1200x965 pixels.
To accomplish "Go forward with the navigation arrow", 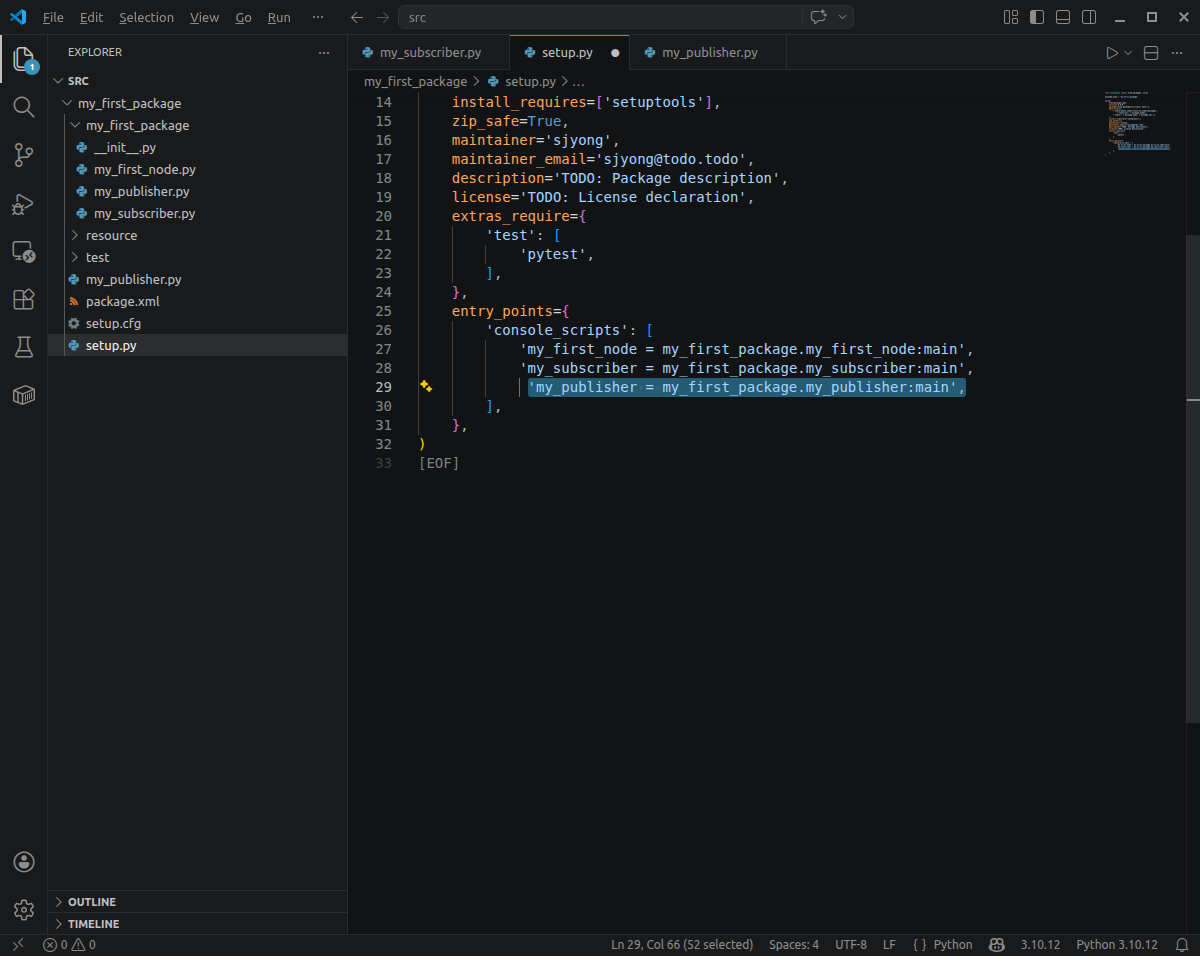I will (x=383, y=17).
